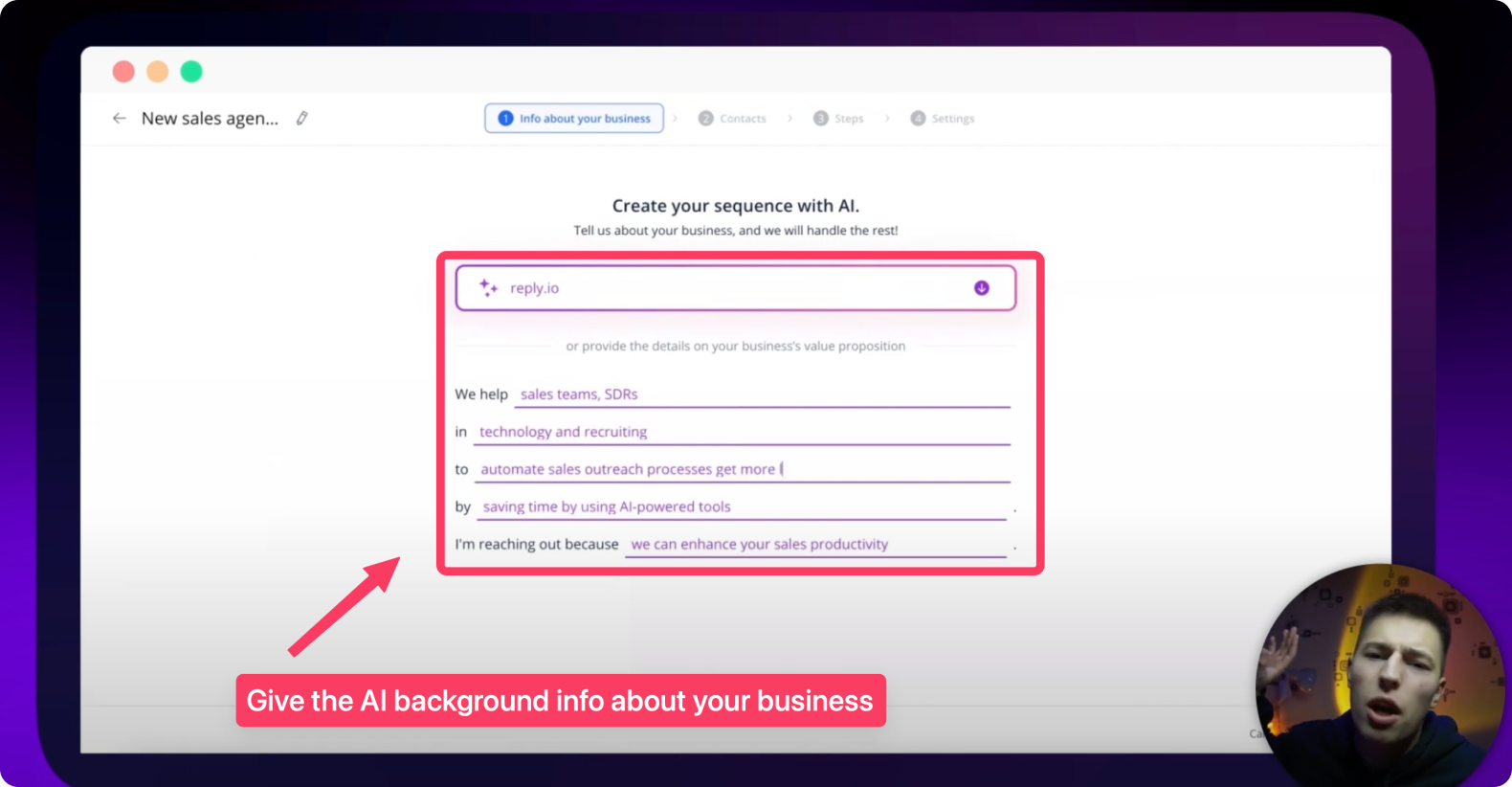Click the presenter webcam video thumbnail

(x=1380, y=675)
